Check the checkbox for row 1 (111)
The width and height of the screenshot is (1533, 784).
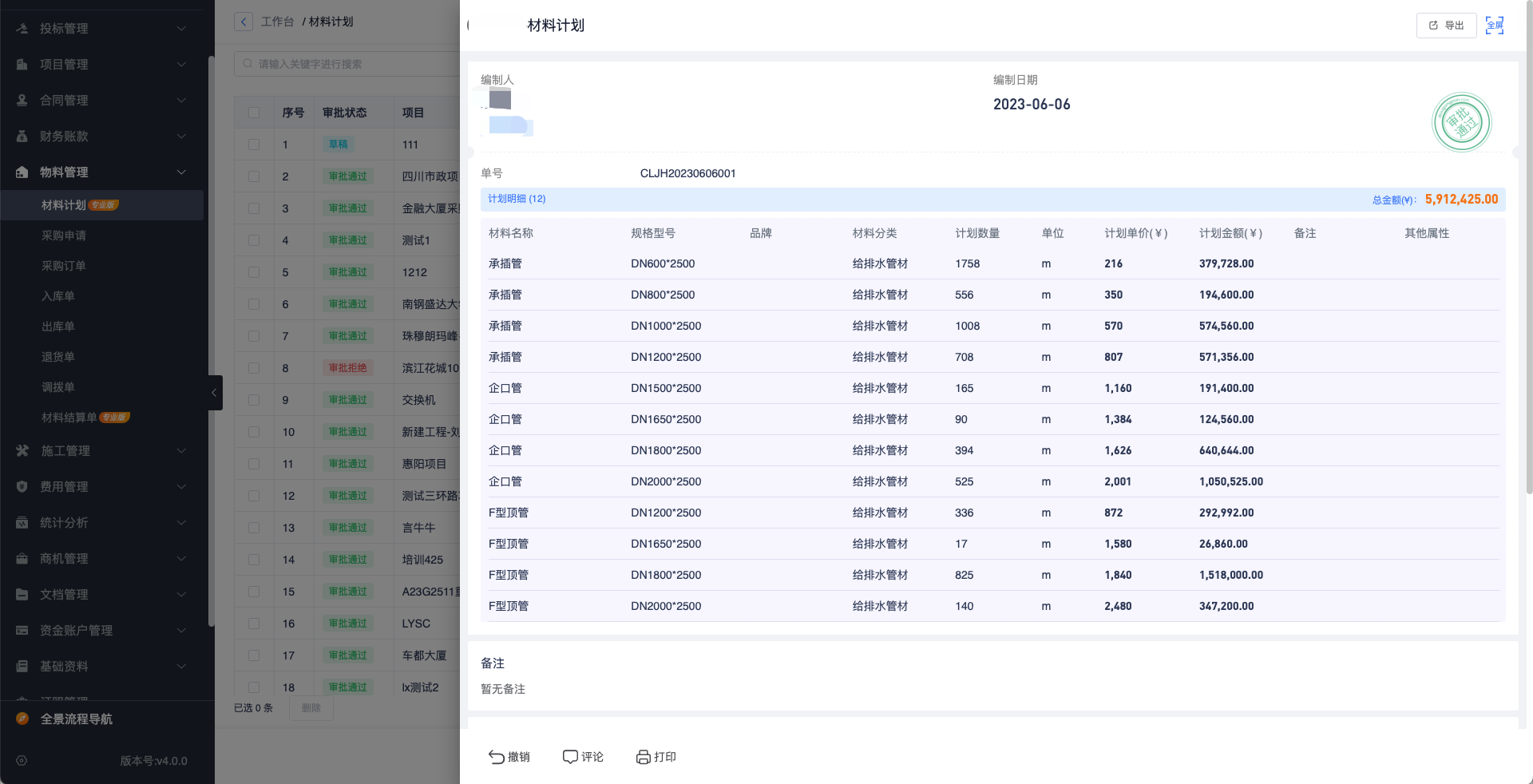point(253,145)
